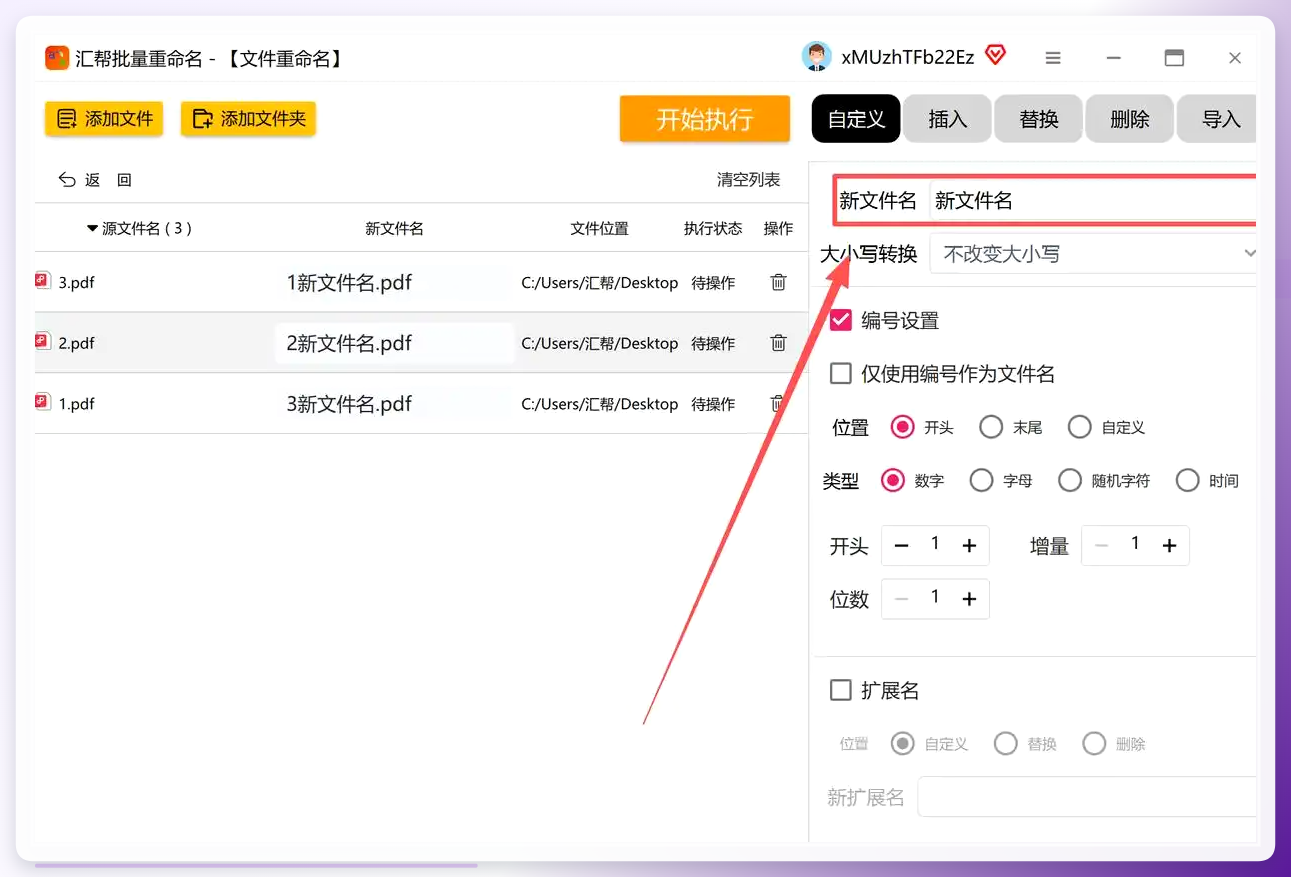Switch to the 删除 tab
Screen dimensions: 1291x877
pos(1129,119)
